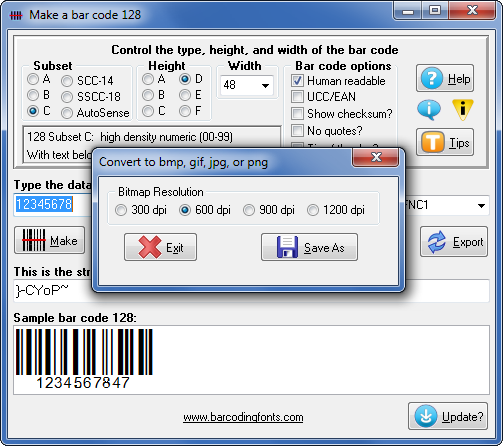Click the Save As button
Image resolution: width=503 pixels, height=446 pixels.
pos(309,247)
